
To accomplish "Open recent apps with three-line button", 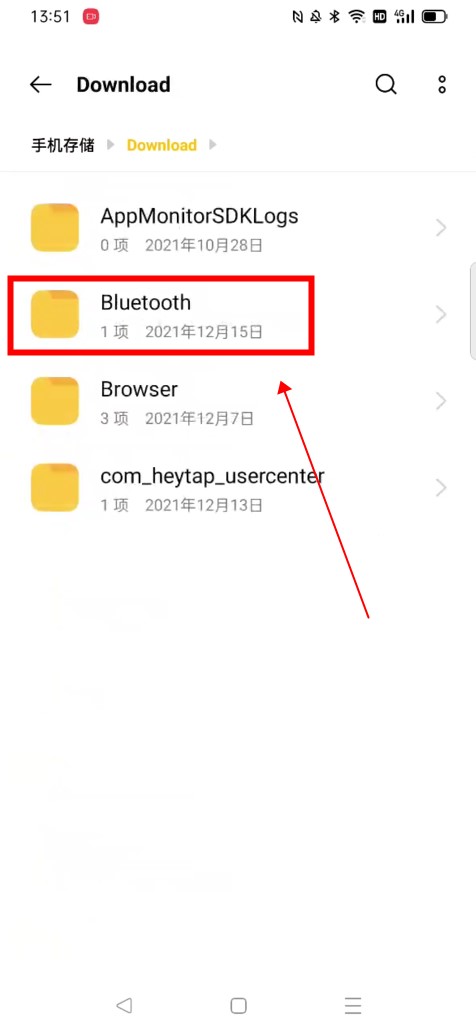I will [x=353, y=1005].
